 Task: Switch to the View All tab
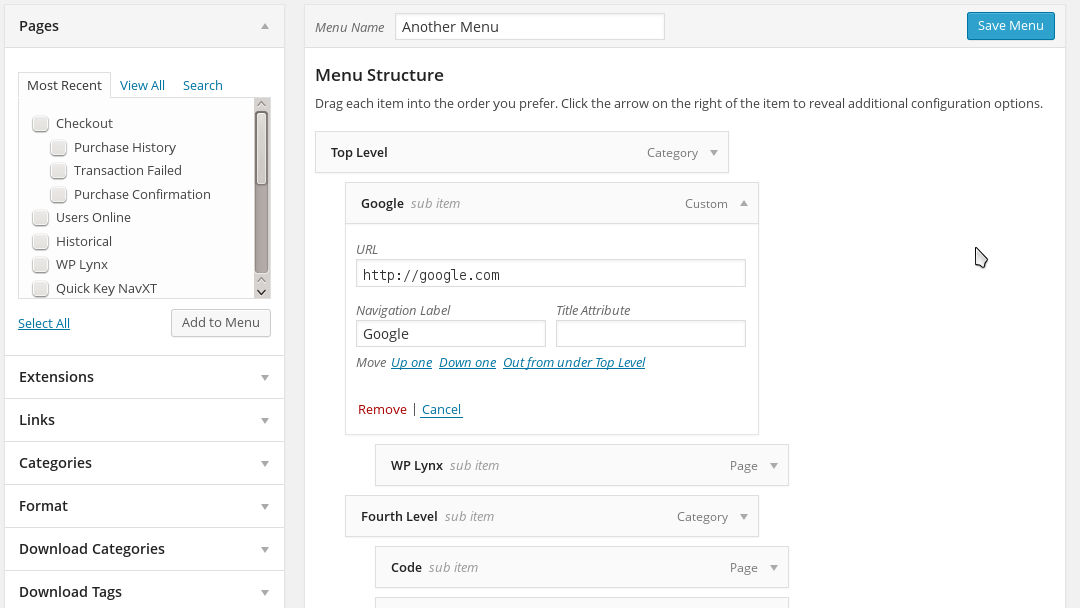click(x=142, y=86)
